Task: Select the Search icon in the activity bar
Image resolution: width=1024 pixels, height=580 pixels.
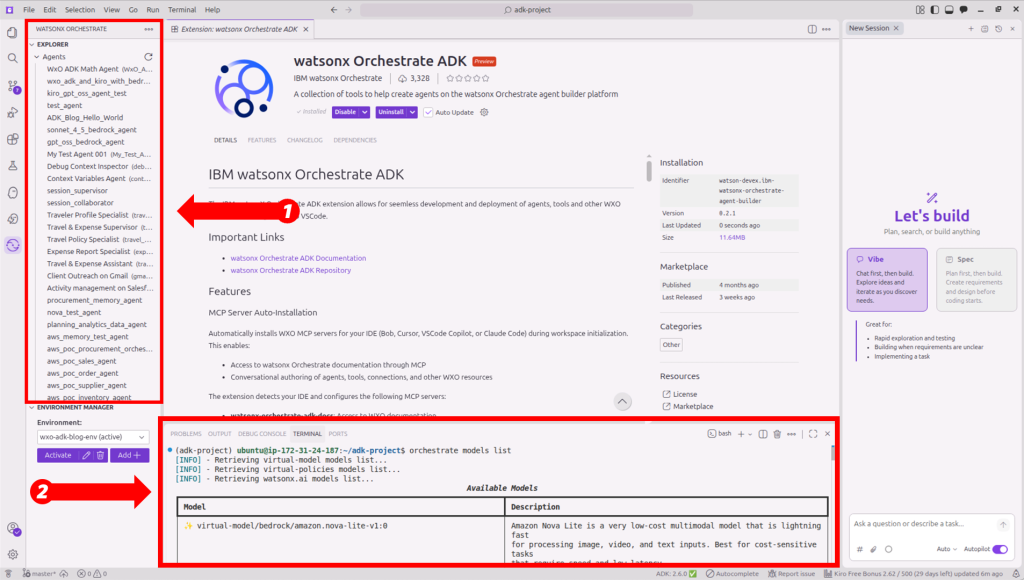Action: click(x=12, y=59)
